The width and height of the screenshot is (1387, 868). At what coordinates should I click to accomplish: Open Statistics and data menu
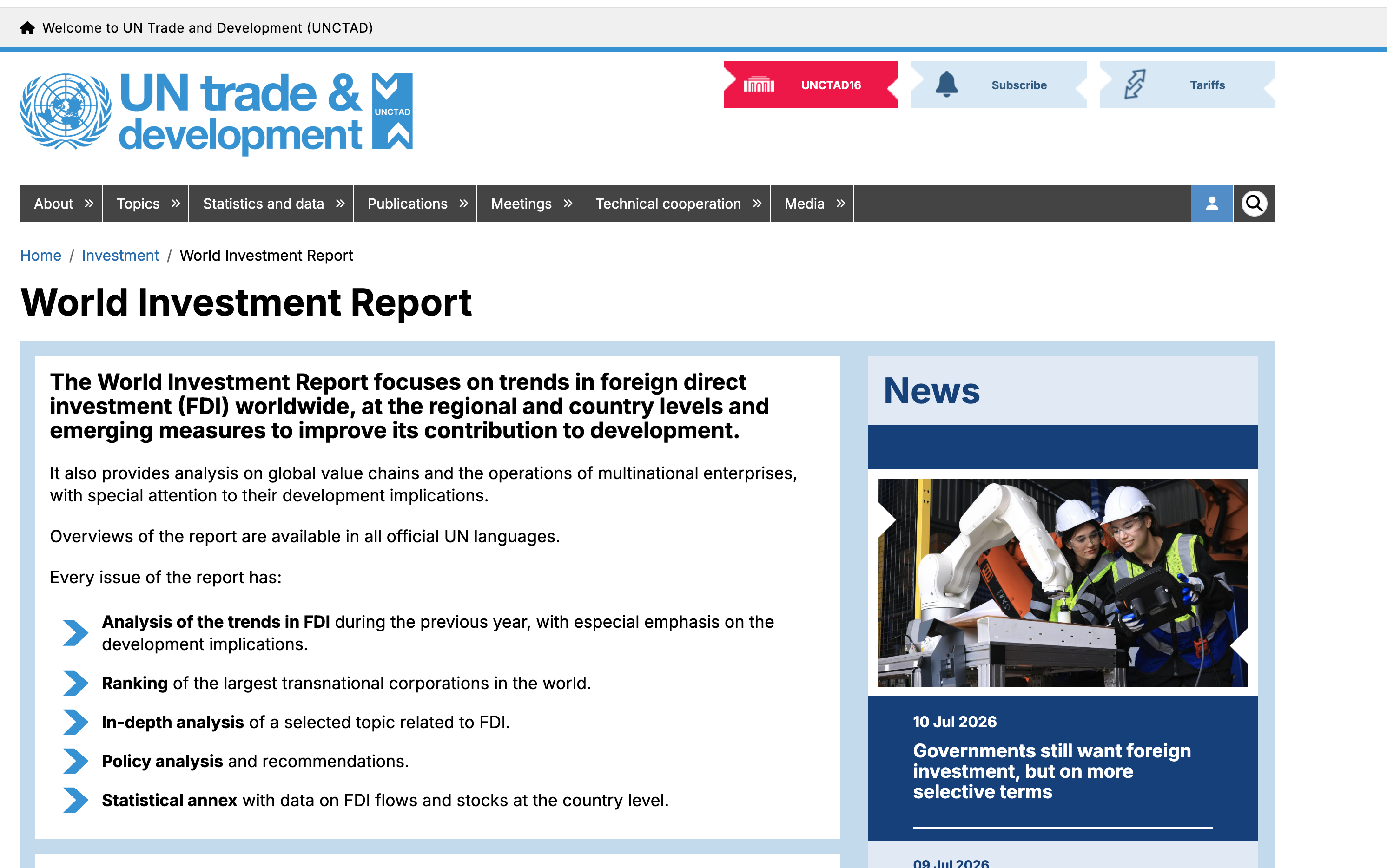[264, 204]
